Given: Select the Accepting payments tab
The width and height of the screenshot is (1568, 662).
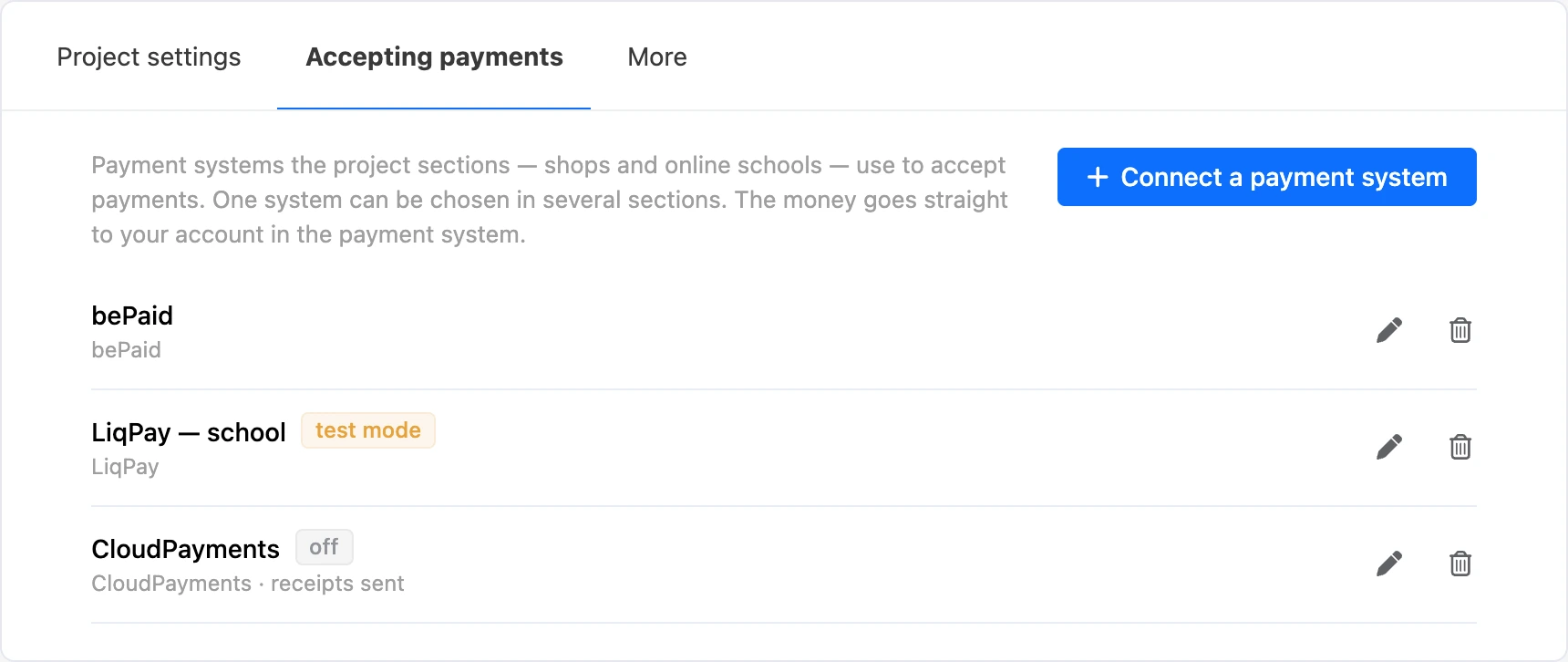Looking at the screenshot, I should click(x=434, y=57).
